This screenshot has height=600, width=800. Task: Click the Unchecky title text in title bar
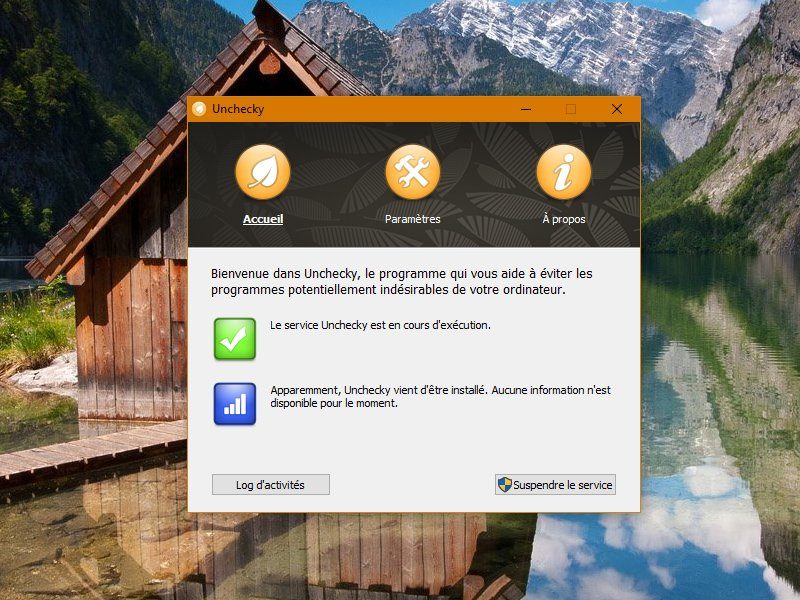(x=238, y=109)
